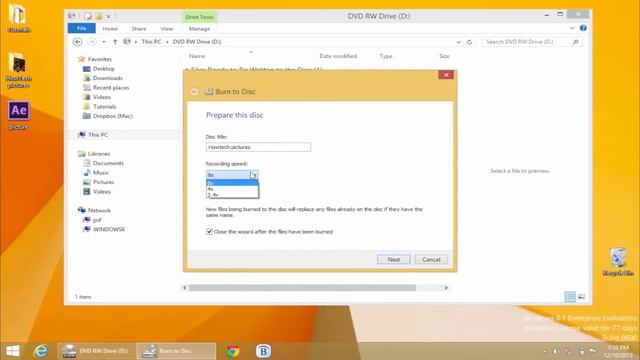640x360 pixels.
Task: Sort by the Type column header
Action: pos(386,56)
